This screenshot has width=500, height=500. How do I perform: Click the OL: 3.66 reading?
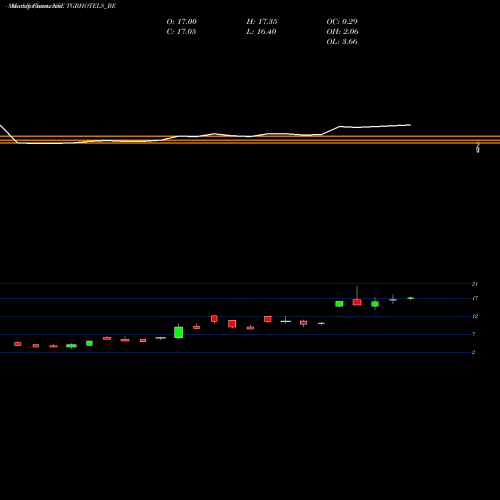pyautogui.click(x=342, y=42)
